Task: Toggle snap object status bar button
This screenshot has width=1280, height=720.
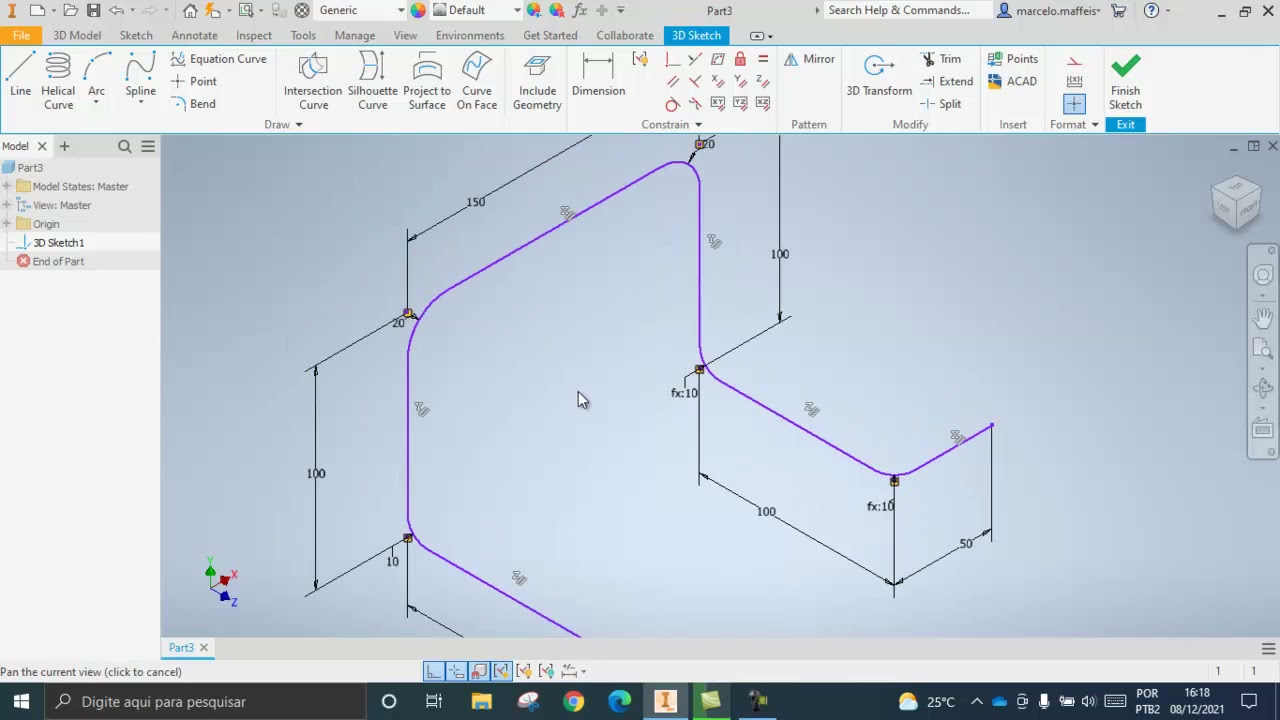Action: click(x=479, y=671)
